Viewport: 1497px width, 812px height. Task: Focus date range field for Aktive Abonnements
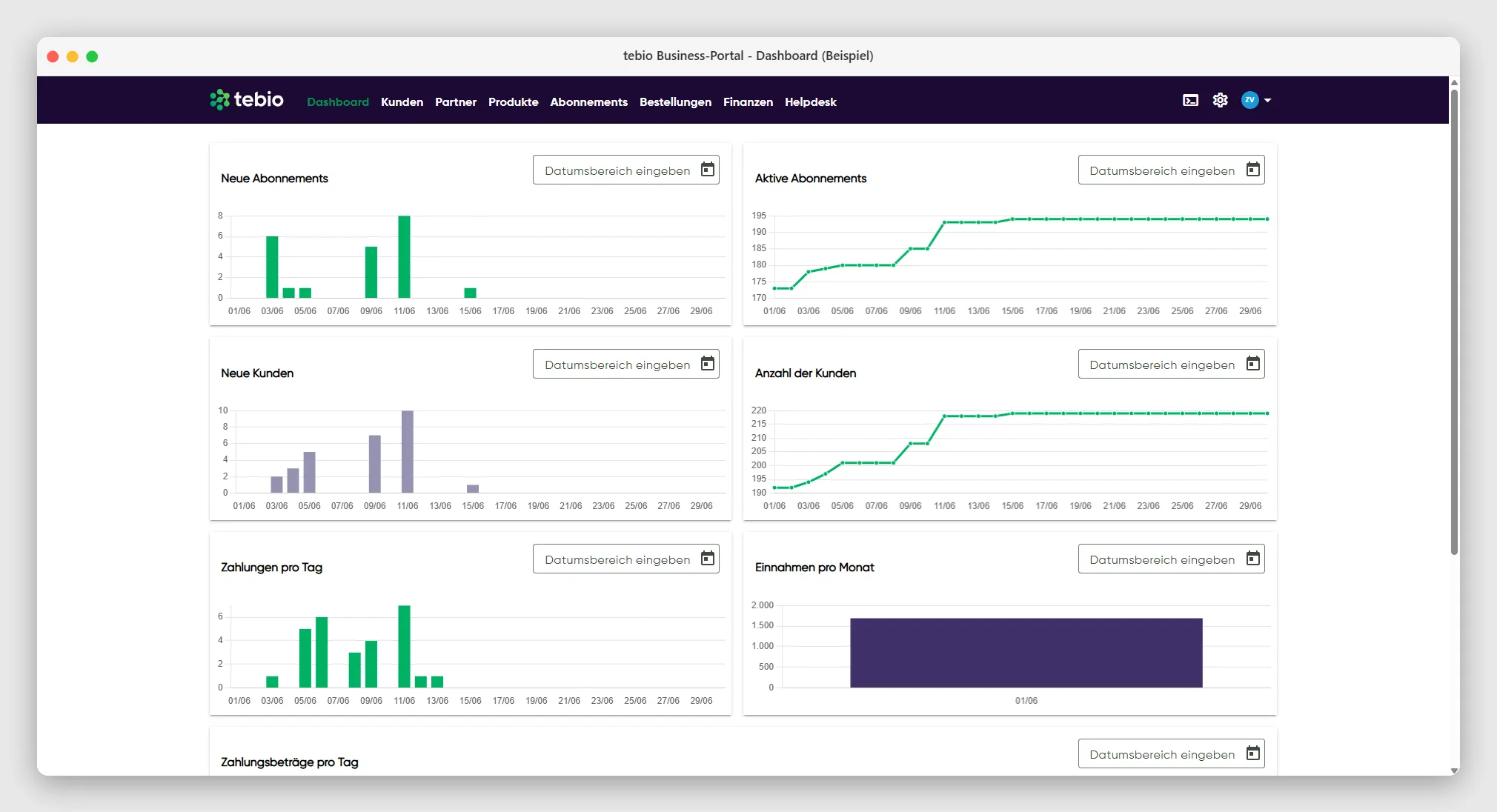click(1171, 170)
